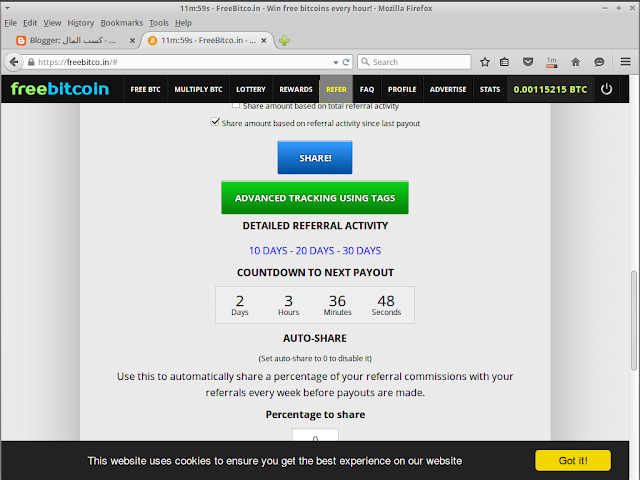
Task: Click the padlock site identity icon
Action: (31, 62)
